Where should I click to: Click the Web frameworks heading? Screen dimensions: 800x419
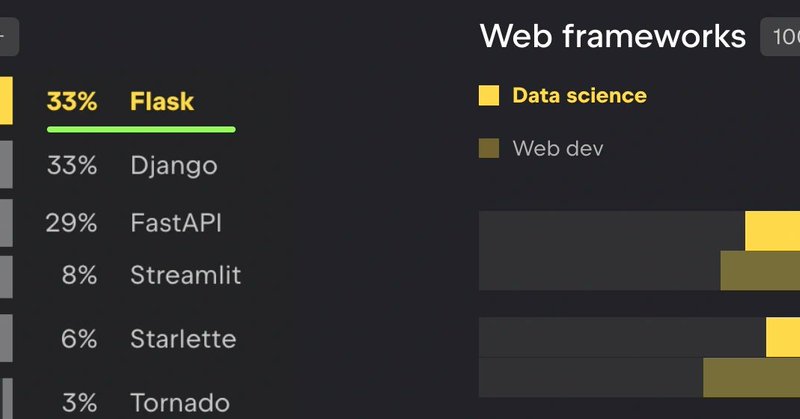[613, 36]
